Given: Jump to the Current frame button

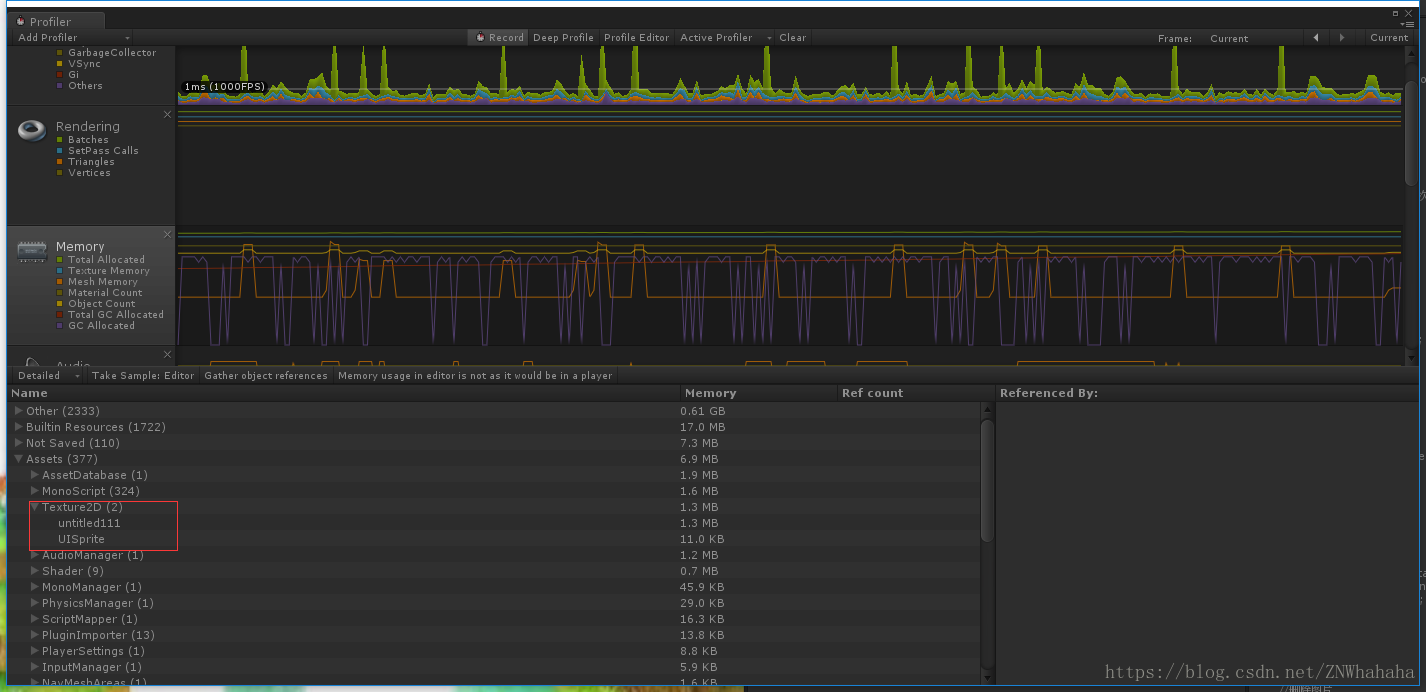Looking at the screenshot, I should tap(1389, 38).
